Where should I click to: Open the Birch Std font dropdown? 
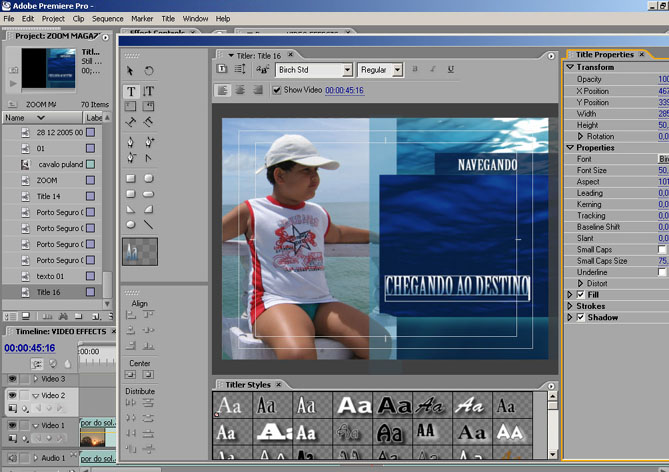pyautogui.click(x=347, y=70)
